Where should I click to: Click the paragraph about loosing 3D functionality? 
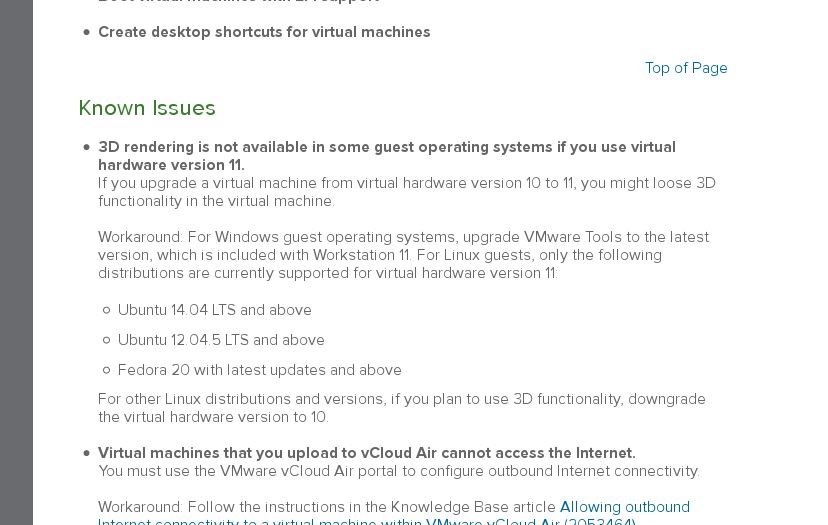pyautogui.click(x=407, y=192)
